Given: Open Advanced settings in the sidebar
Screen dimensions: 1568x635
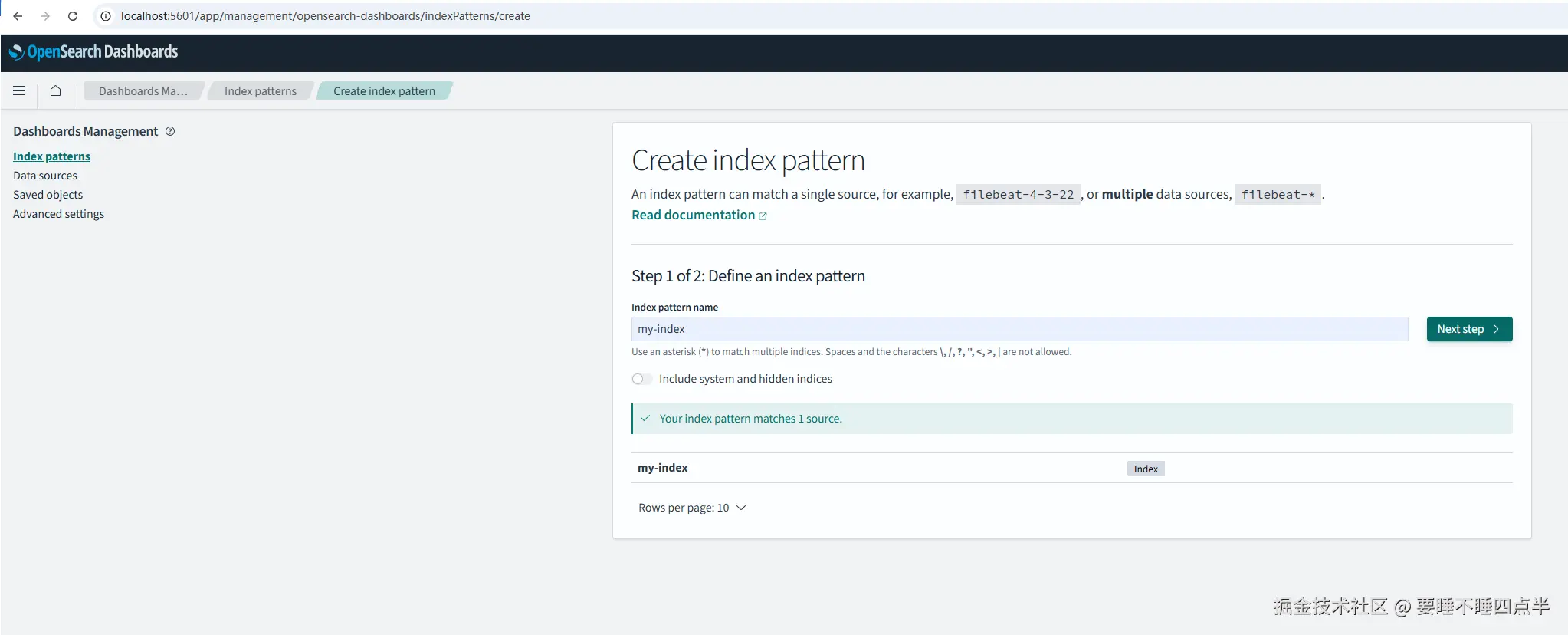Looking at the screenshot, I should pos(58,214).
